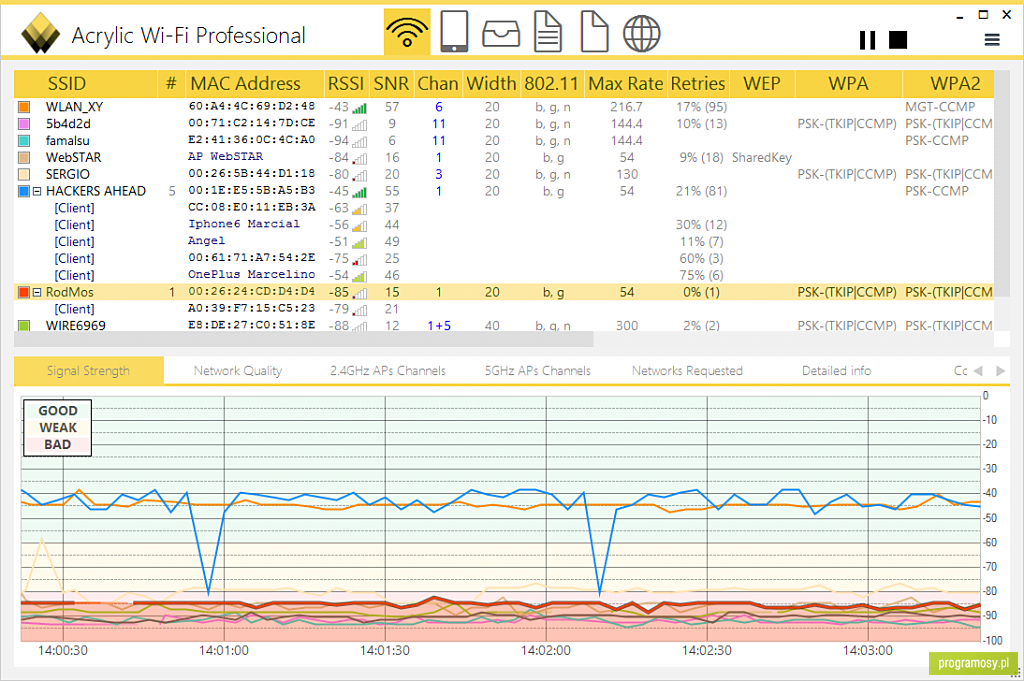1024x681 pixels.
Task: Open the inbox tray icon
Action: click(501, 33)
